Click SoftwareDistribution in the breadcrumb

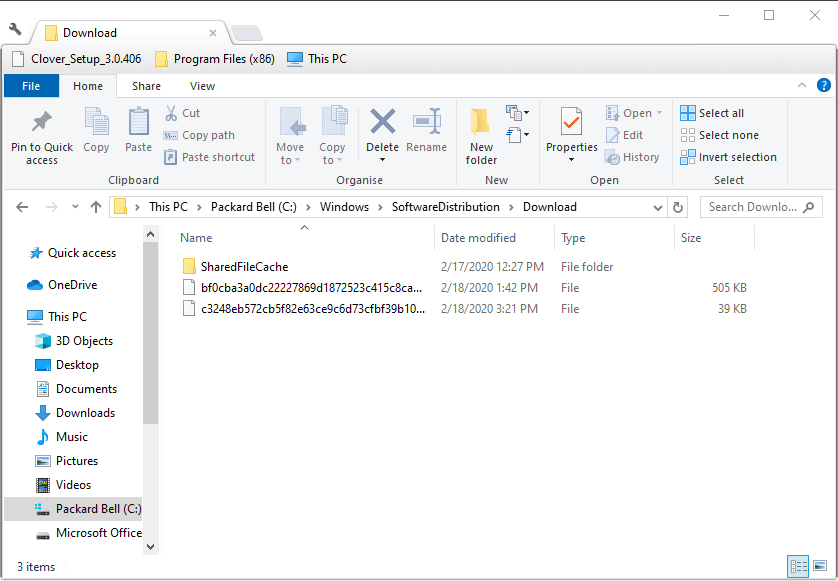click(x=446, y=207)
